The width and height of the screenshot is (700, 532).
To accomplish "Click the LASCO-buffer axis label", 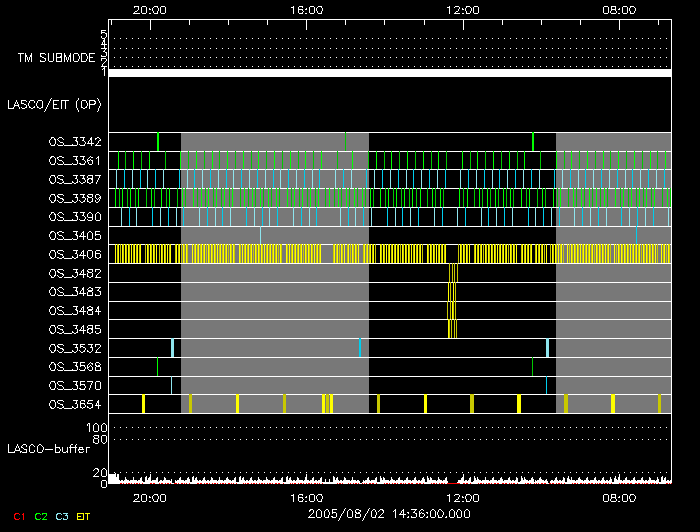I will pyautogui.click(x=47, y=450).
